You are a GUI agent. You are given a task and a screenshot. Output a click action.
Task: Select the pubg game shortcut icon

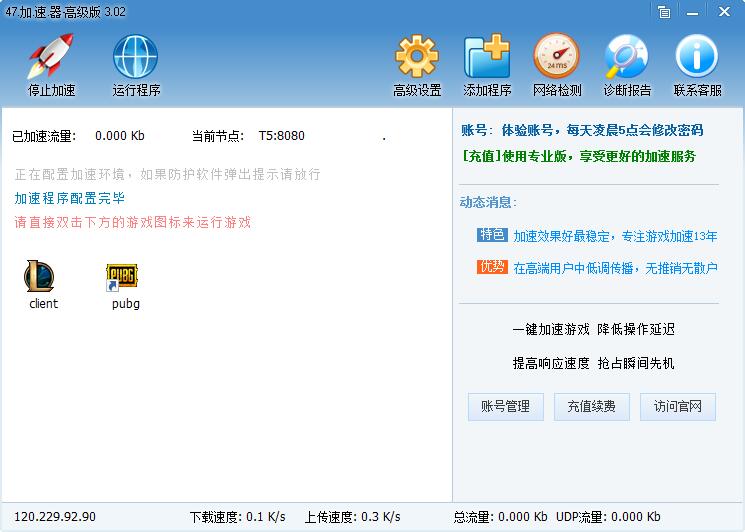pos(122,276)
